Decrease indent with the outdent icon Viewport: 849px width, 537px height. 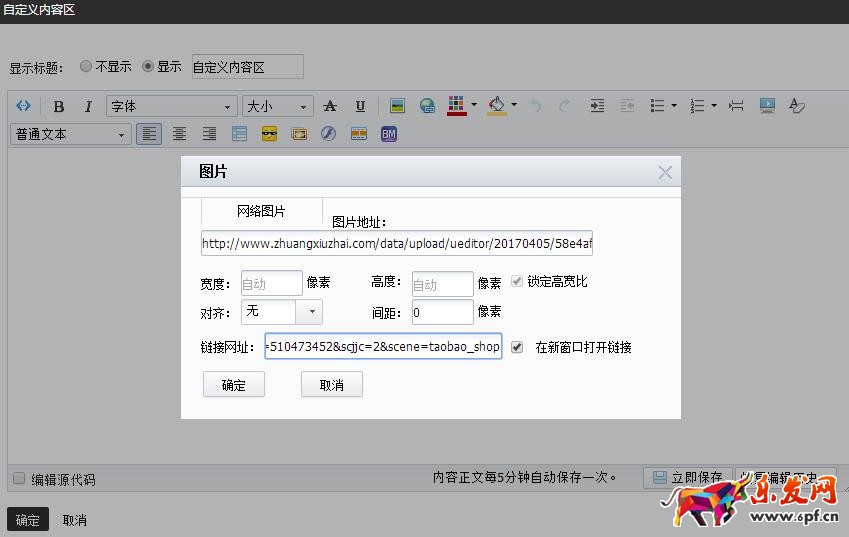[627, 106]
